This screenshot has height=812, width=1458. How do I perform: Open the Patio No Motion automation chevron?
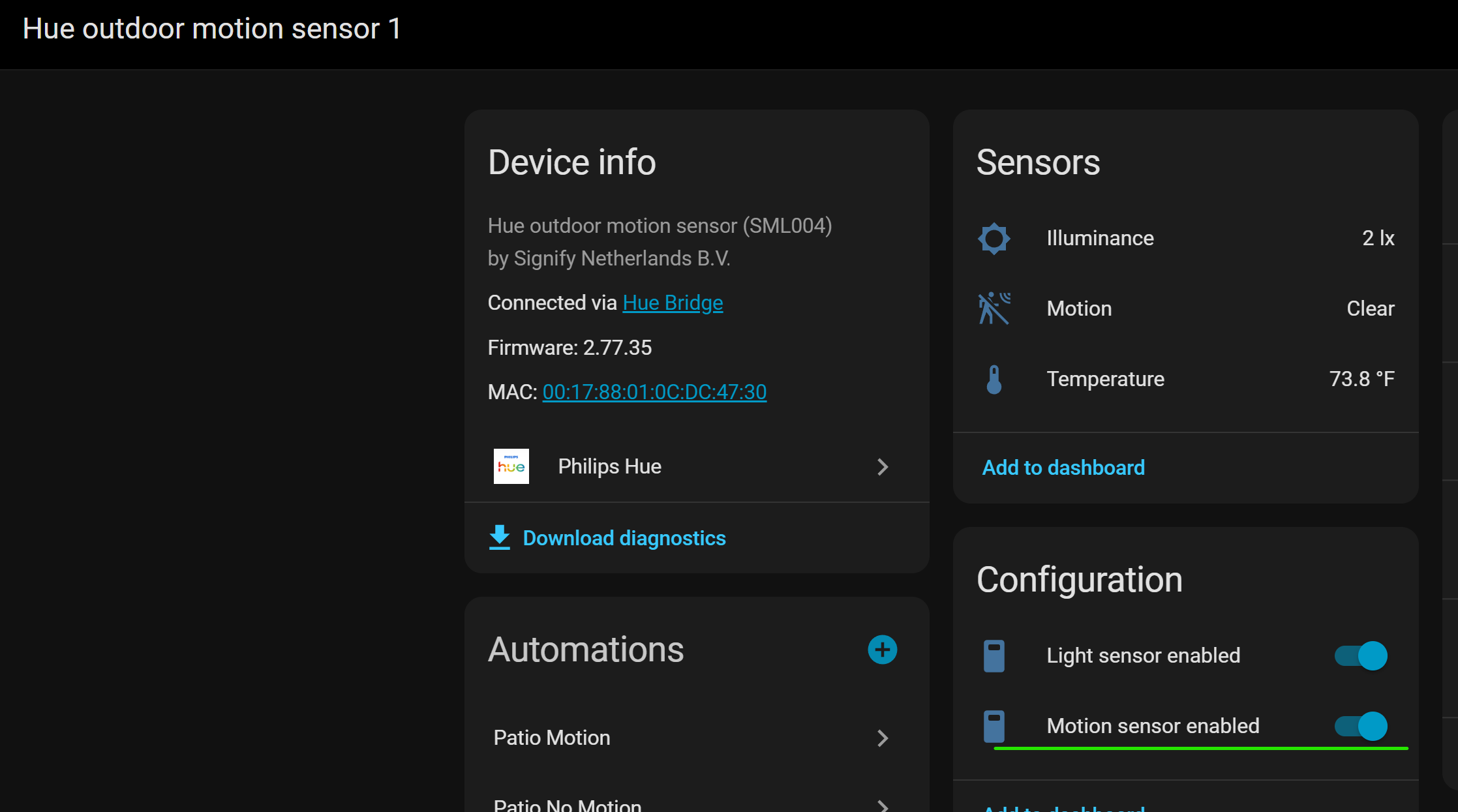click(883, 806)
